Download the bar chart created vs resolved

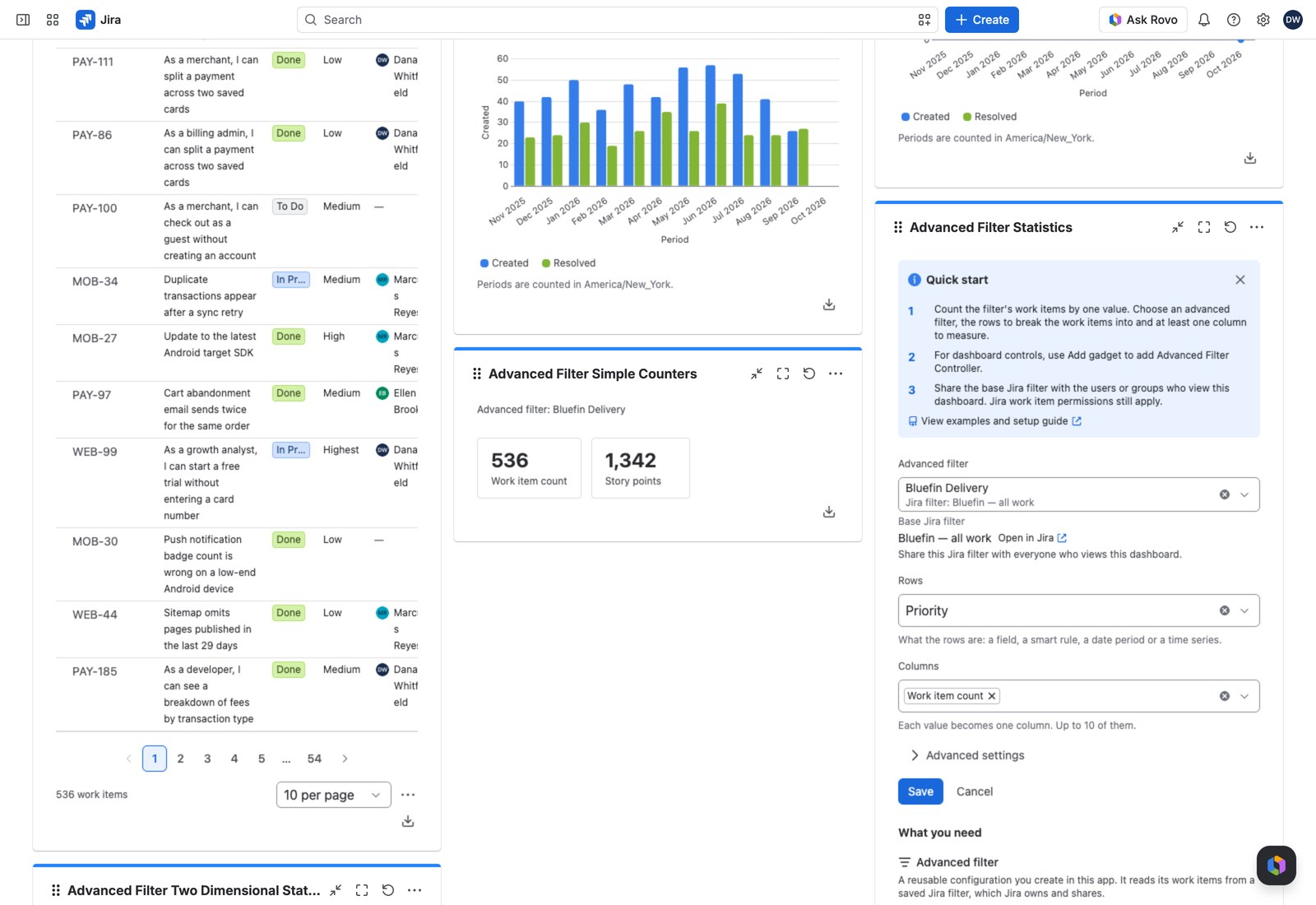pyautogui.click(x=829, y=304)
